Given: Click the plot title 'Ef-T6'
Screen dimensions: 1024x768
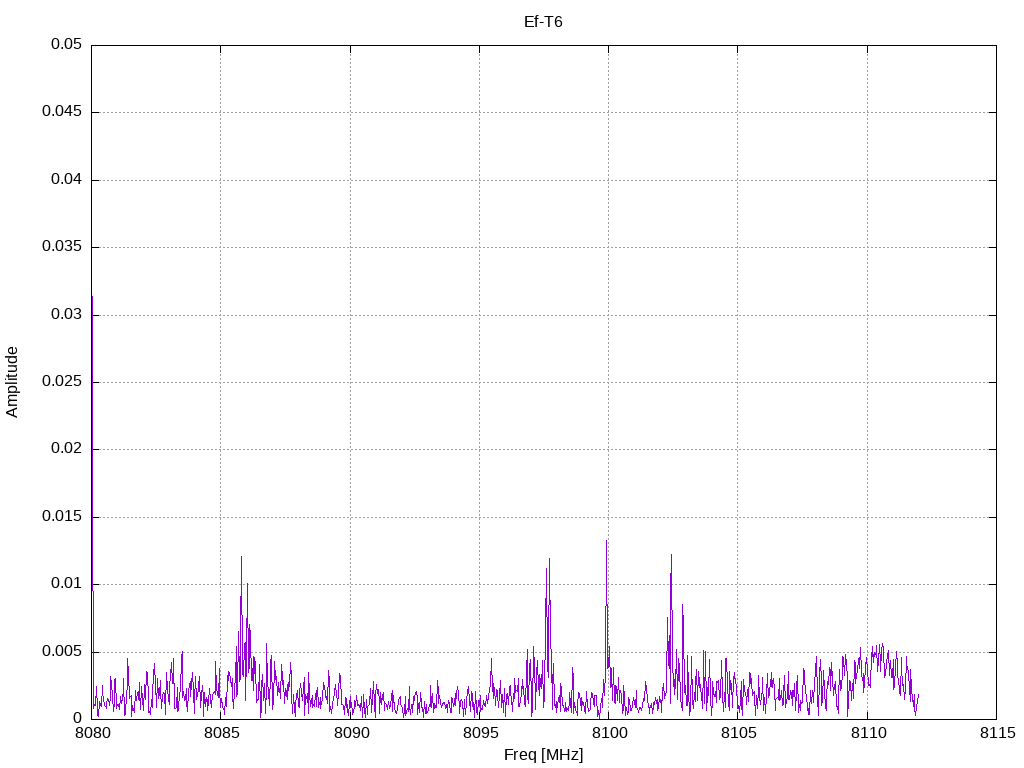Looking at the screenshot, I should click(x=543, y=22).
